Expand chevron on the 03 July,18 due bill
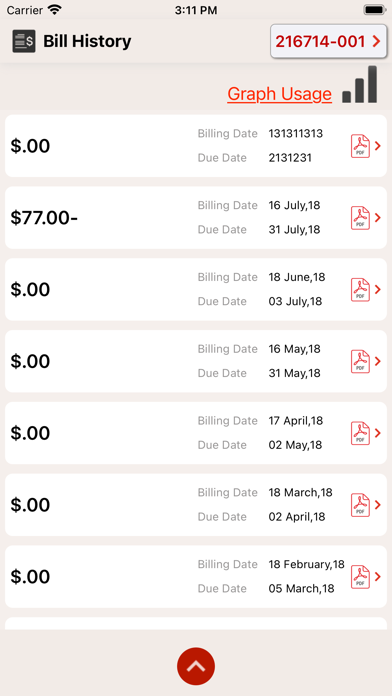The width and height of the screenshot is (392, 696). tap(378, 289)
